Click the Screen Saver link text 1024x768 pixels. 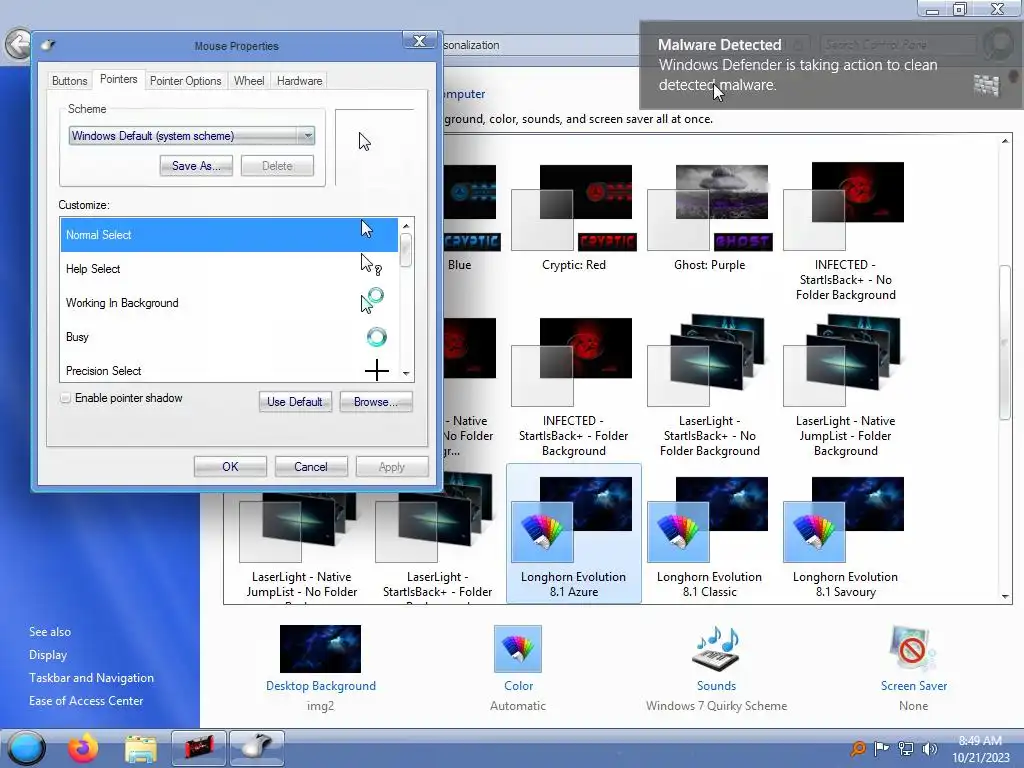[x=914, y=686]
